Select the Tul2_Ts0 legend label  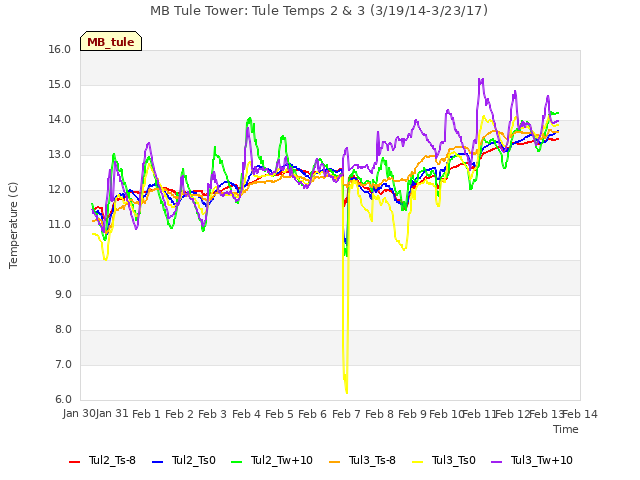click(193, 460)
